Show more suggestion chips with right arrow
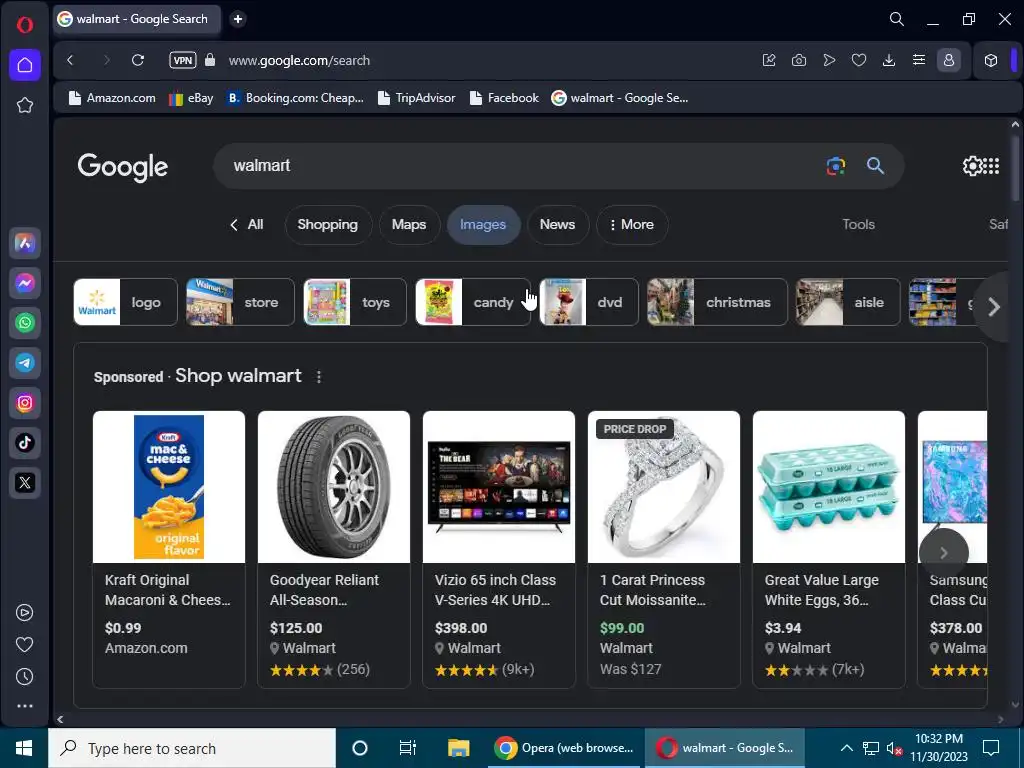The width and height of the screenshot is (1024, 768). pyautogui.click(x=993, y=306)
